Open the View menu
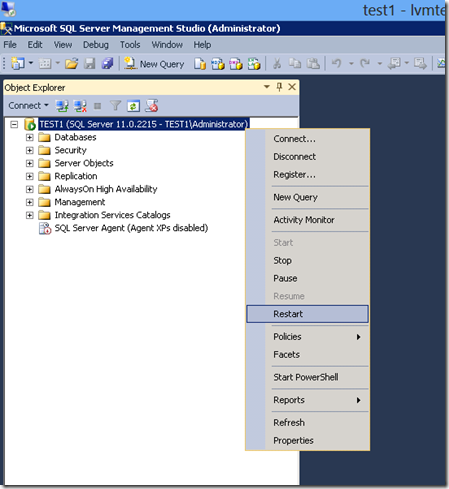Viewport: 449px width, 489px height. coord(63,45)
